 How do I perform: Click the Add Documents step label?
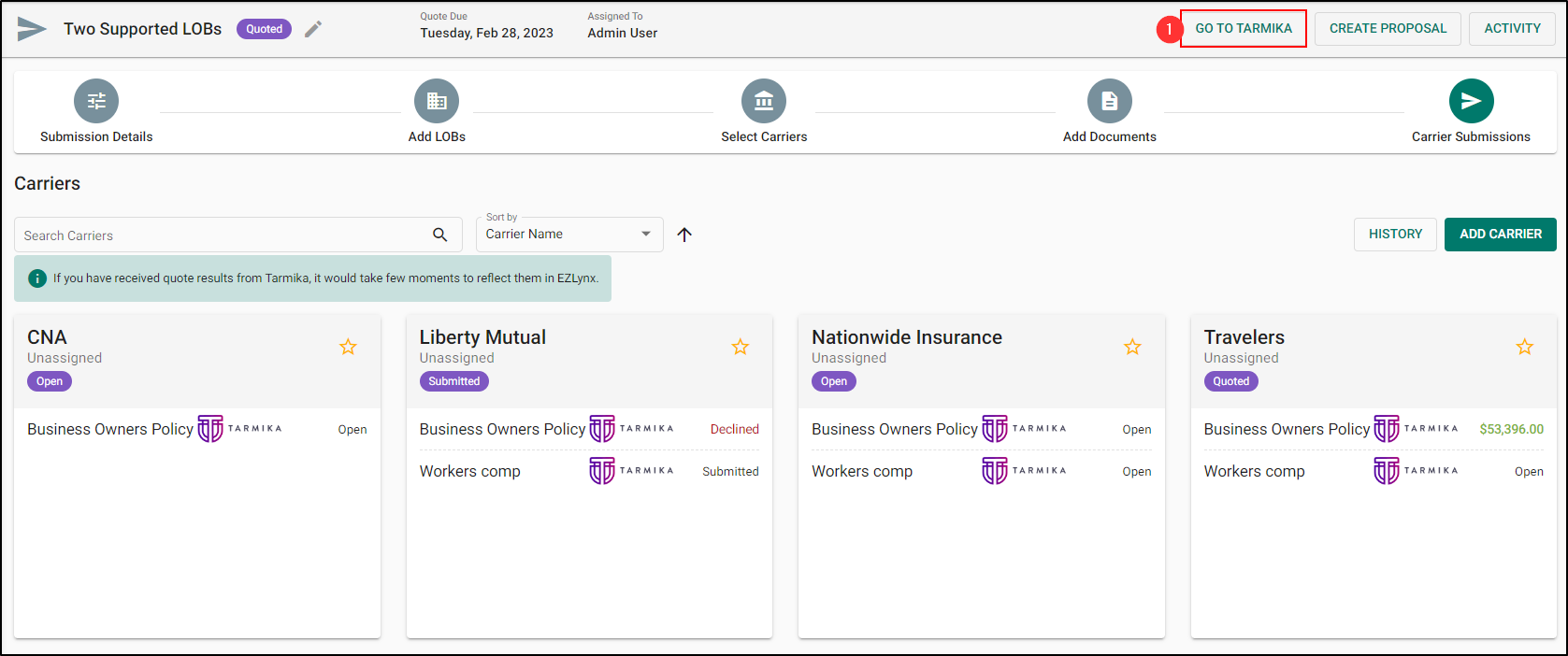[1110, 136]
